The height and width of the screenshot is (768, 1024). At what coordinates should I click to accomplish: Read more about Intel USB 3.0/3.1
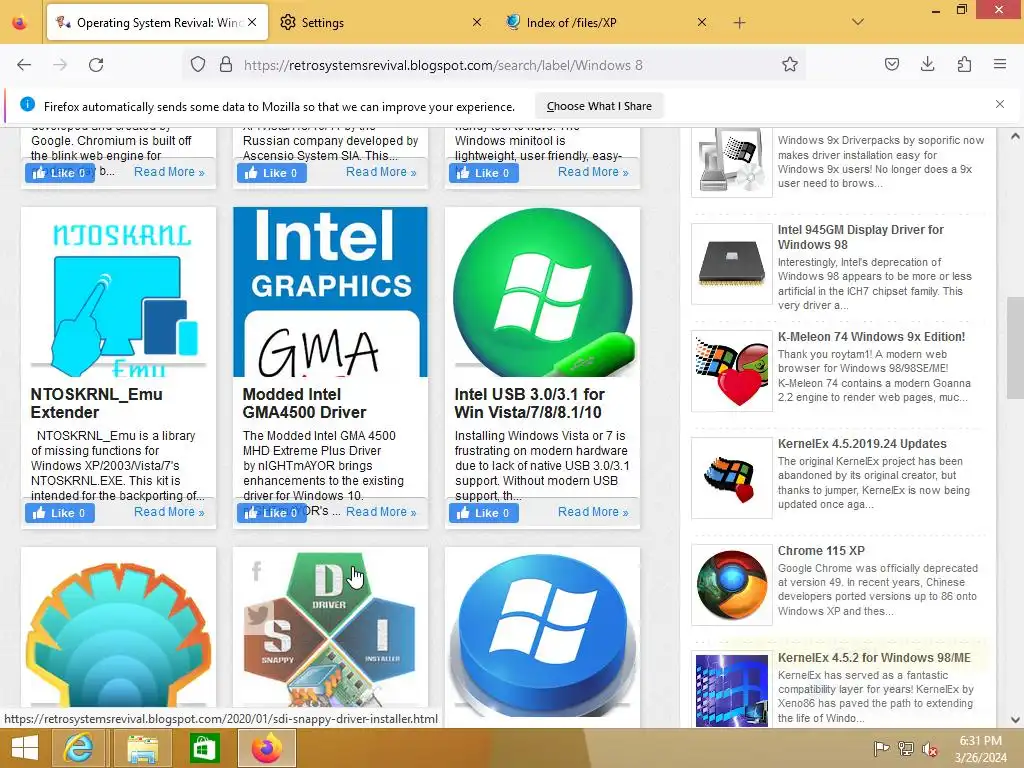coord(593,512)
